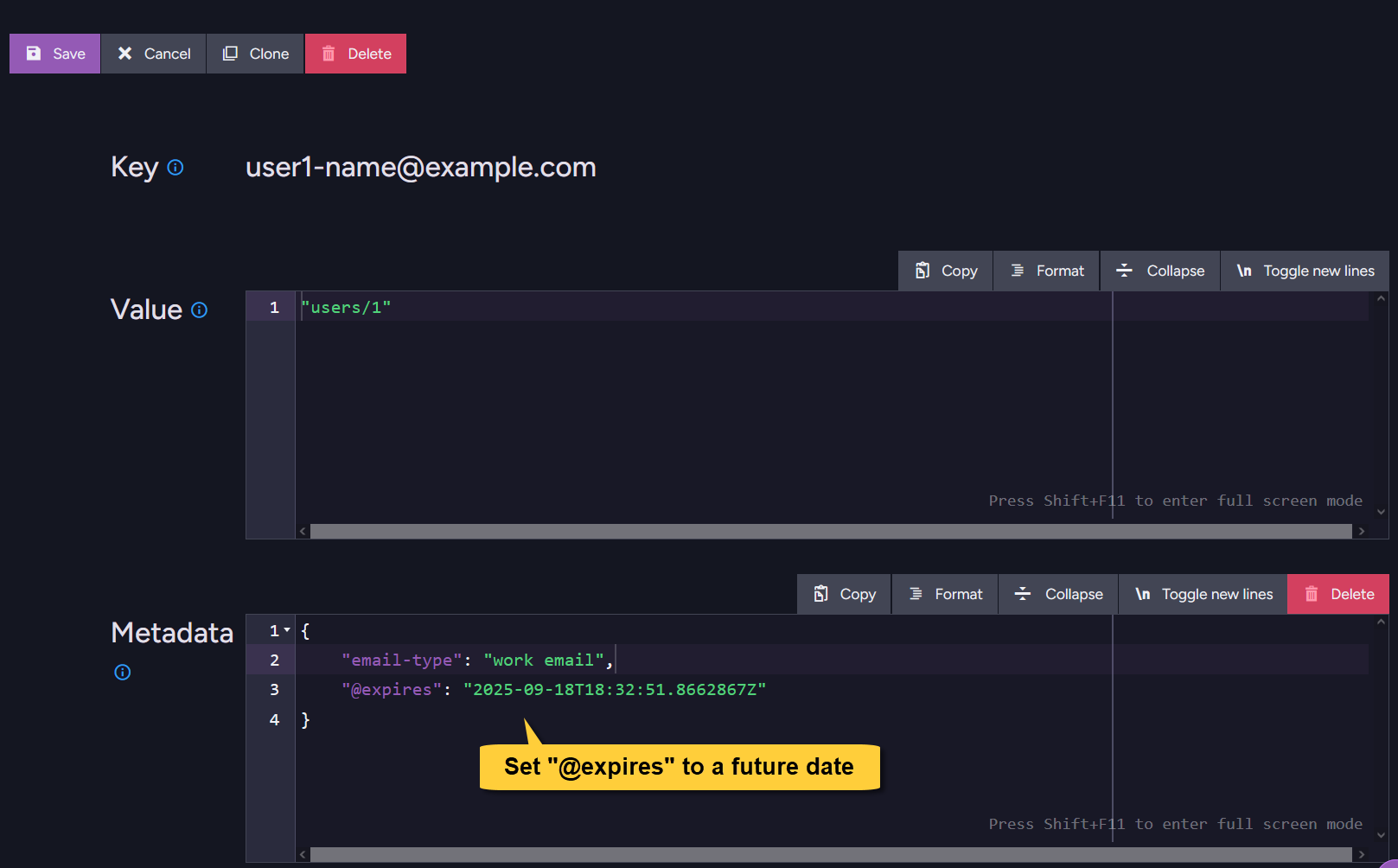Click the Metadata editor horizontal scrollbar
Image resolution: width=1398 pixels, height=868 pixels.
pyautogui.click(x=830, y=854)
